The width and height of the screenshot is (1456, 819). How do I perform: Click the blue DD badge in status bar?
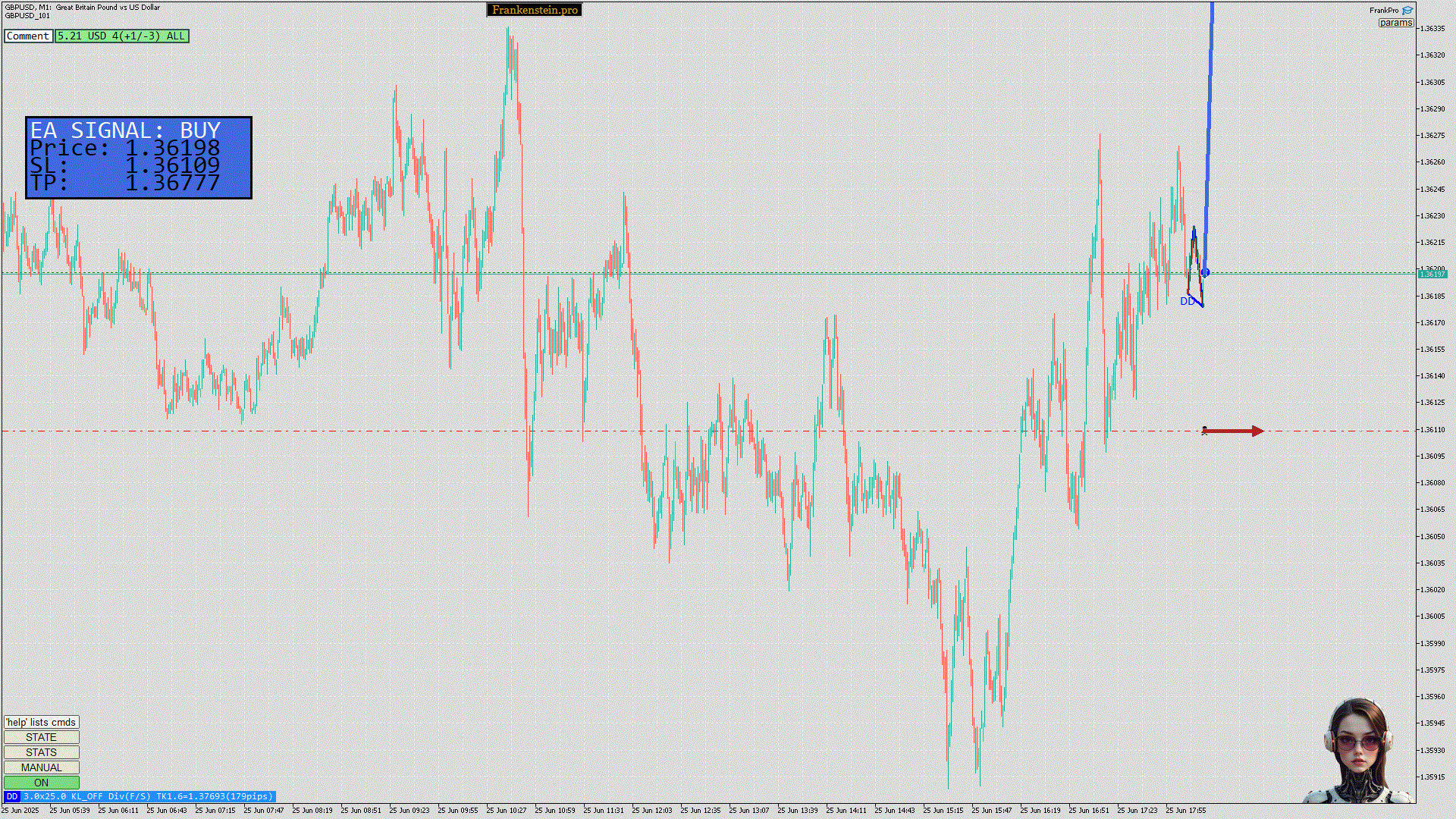[x=11, y=796]
